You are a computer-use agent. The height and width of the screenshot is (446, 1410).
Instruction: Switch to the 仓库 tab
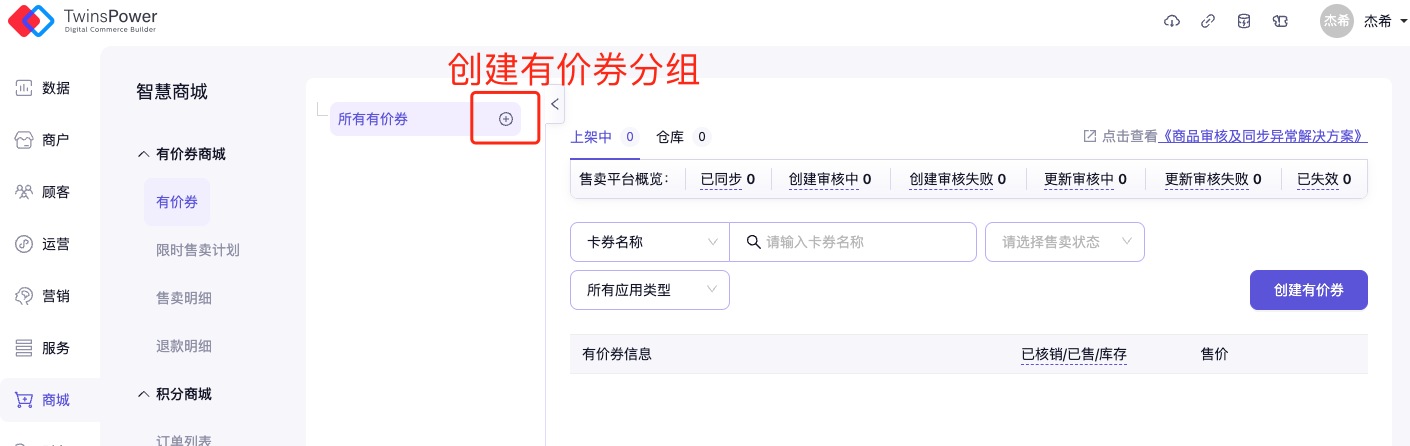coord(681,137)
